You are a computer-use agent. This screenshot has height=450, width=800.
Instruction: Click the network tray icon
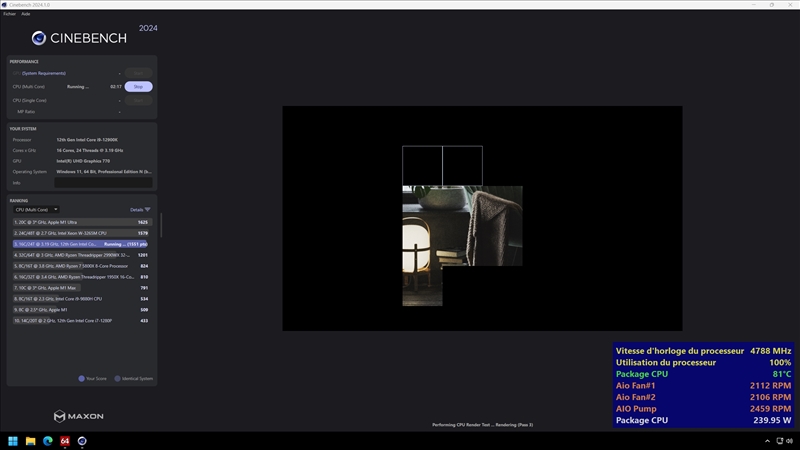click(x=780, y=441)
